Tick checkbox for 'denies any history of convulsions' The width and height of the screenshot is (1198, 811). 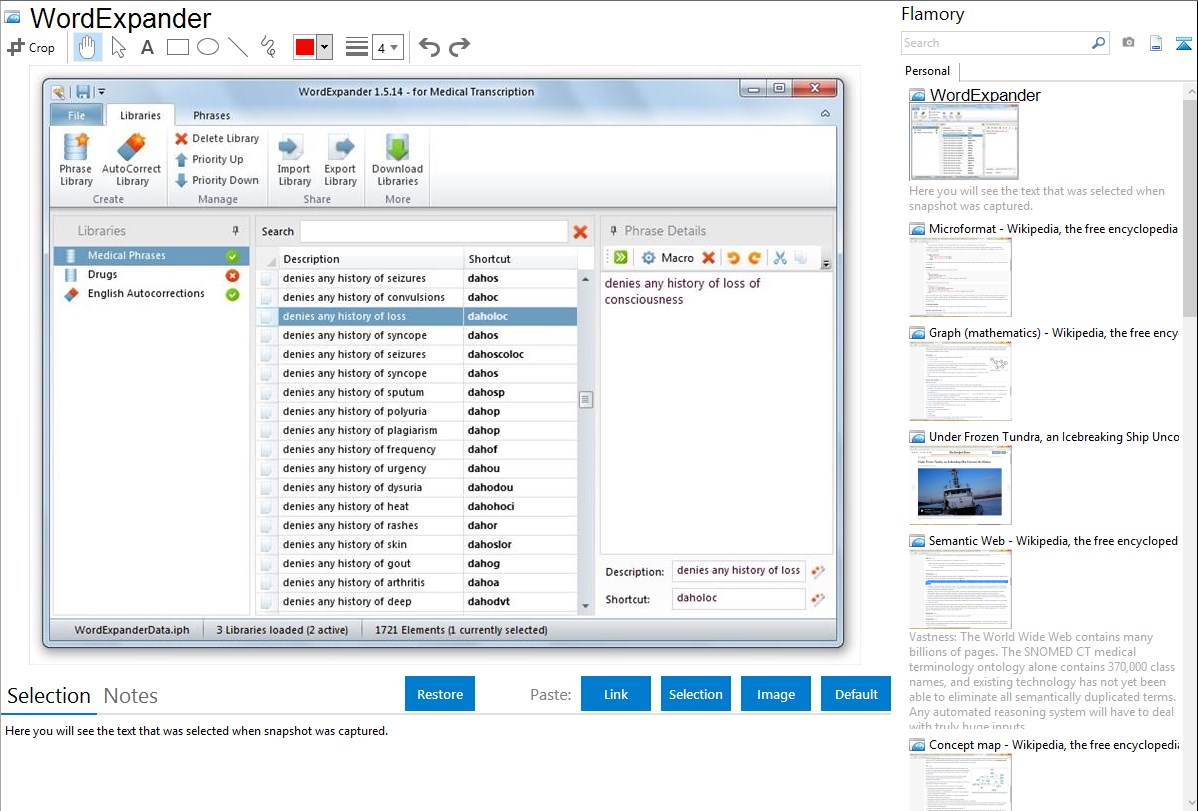[x=266, y=298]
